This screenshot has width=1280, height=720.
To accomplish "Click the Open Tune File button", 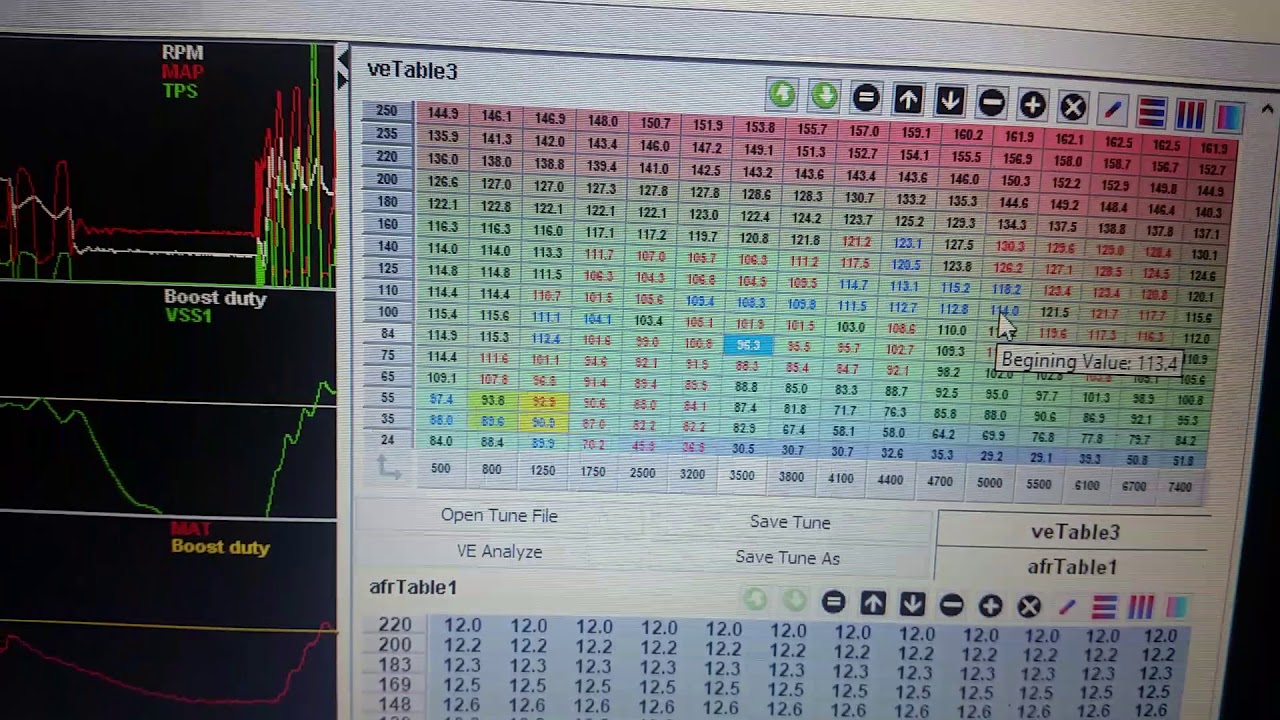I will point(499,516).
